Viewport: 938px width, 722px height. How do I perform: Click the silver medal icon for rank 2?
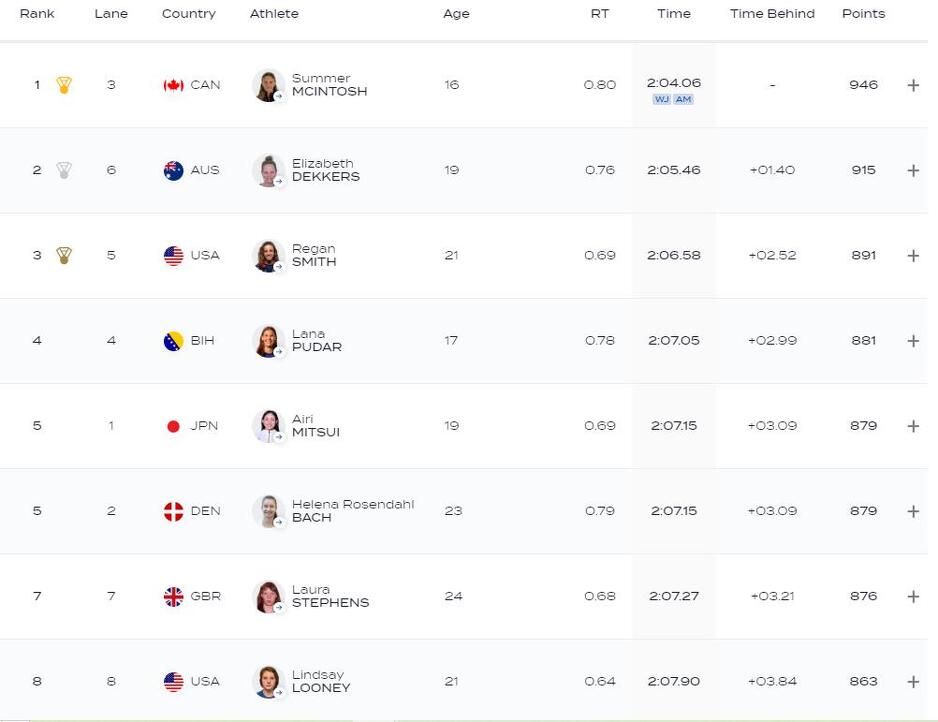pos(64,170)
